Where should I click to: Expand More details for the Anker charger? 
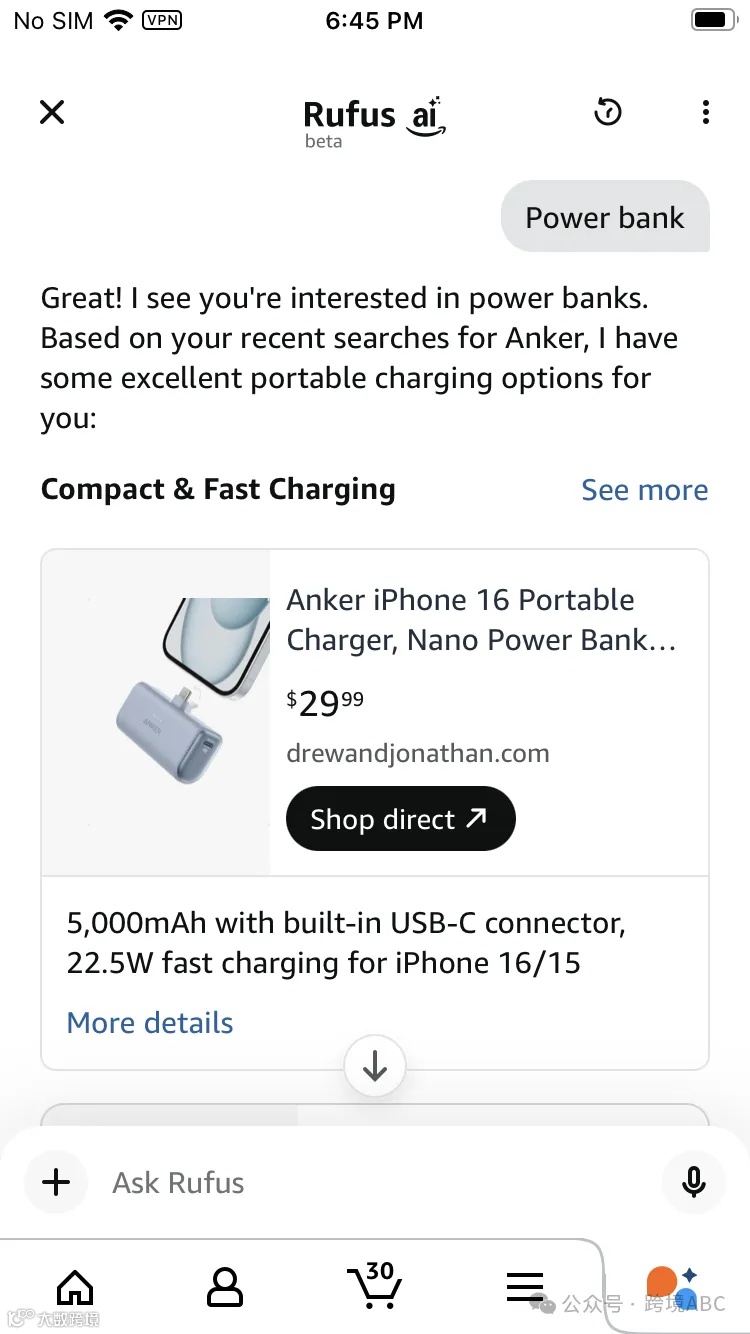point(150,1023)
